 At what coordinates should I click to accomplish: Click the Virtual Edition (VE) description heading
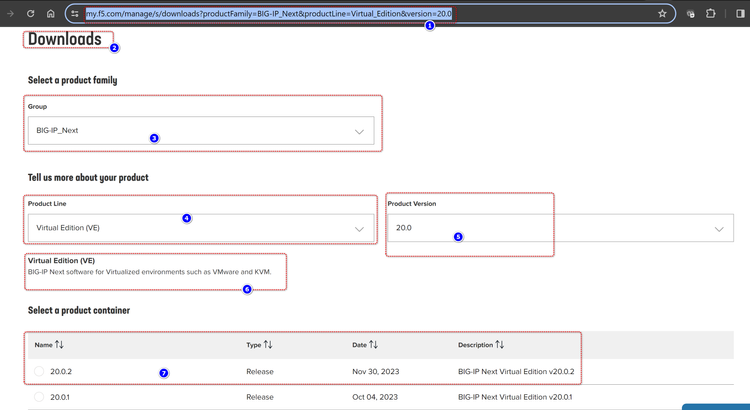(x=61, y=261)
